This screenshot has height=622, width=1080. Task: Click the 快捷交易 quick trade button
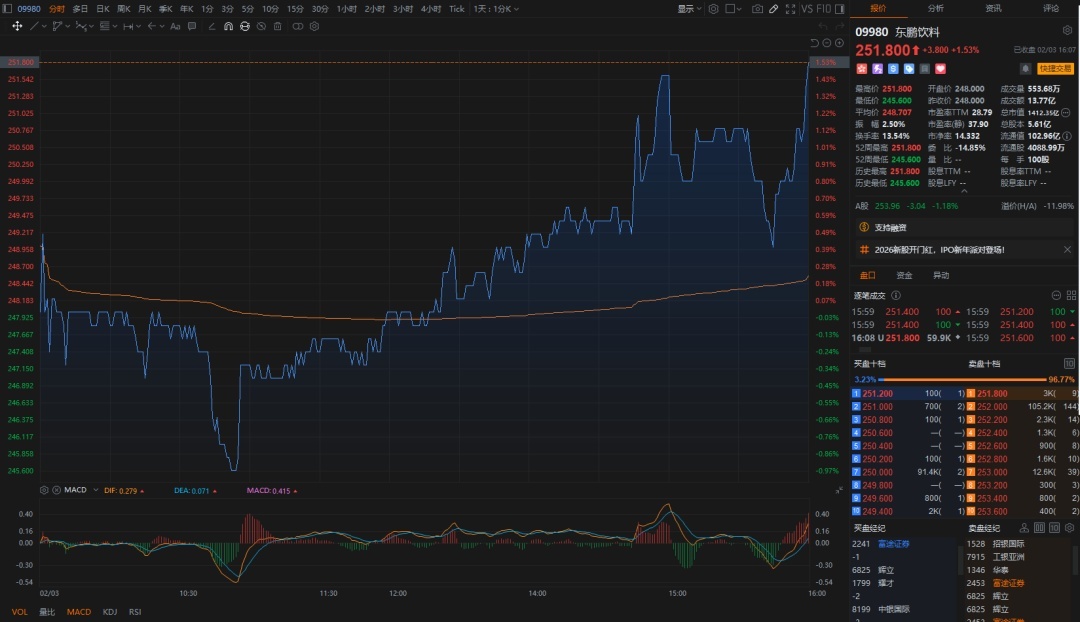[x=1055, y=69]
